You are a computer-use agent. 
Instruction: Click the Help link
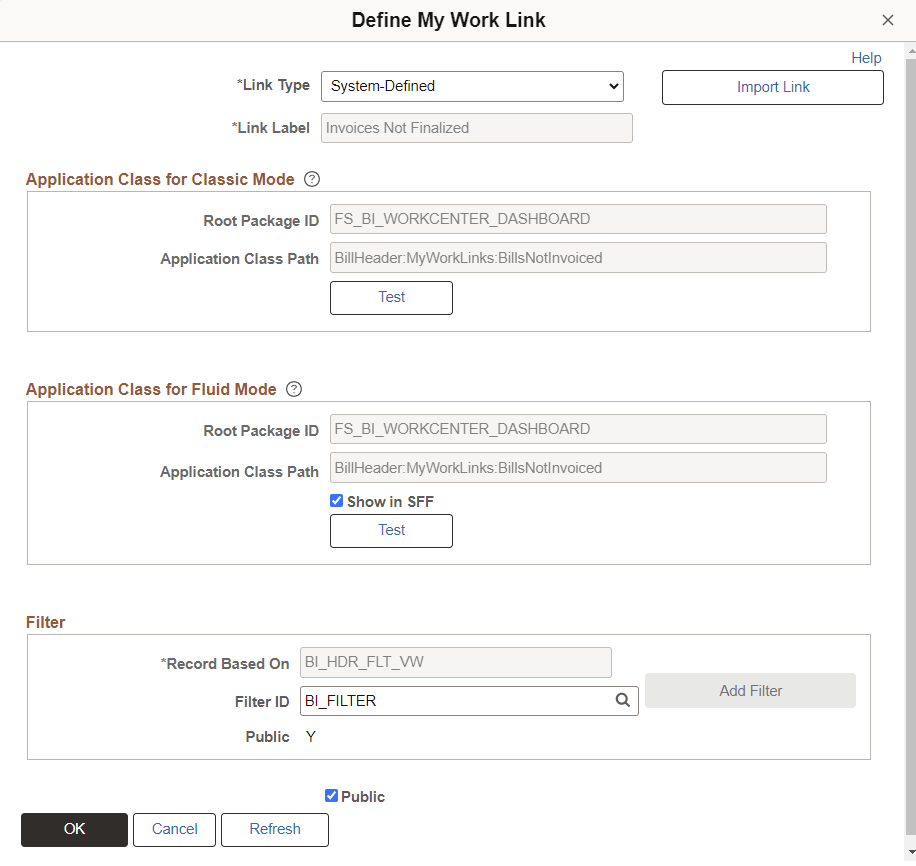[866, 57]
